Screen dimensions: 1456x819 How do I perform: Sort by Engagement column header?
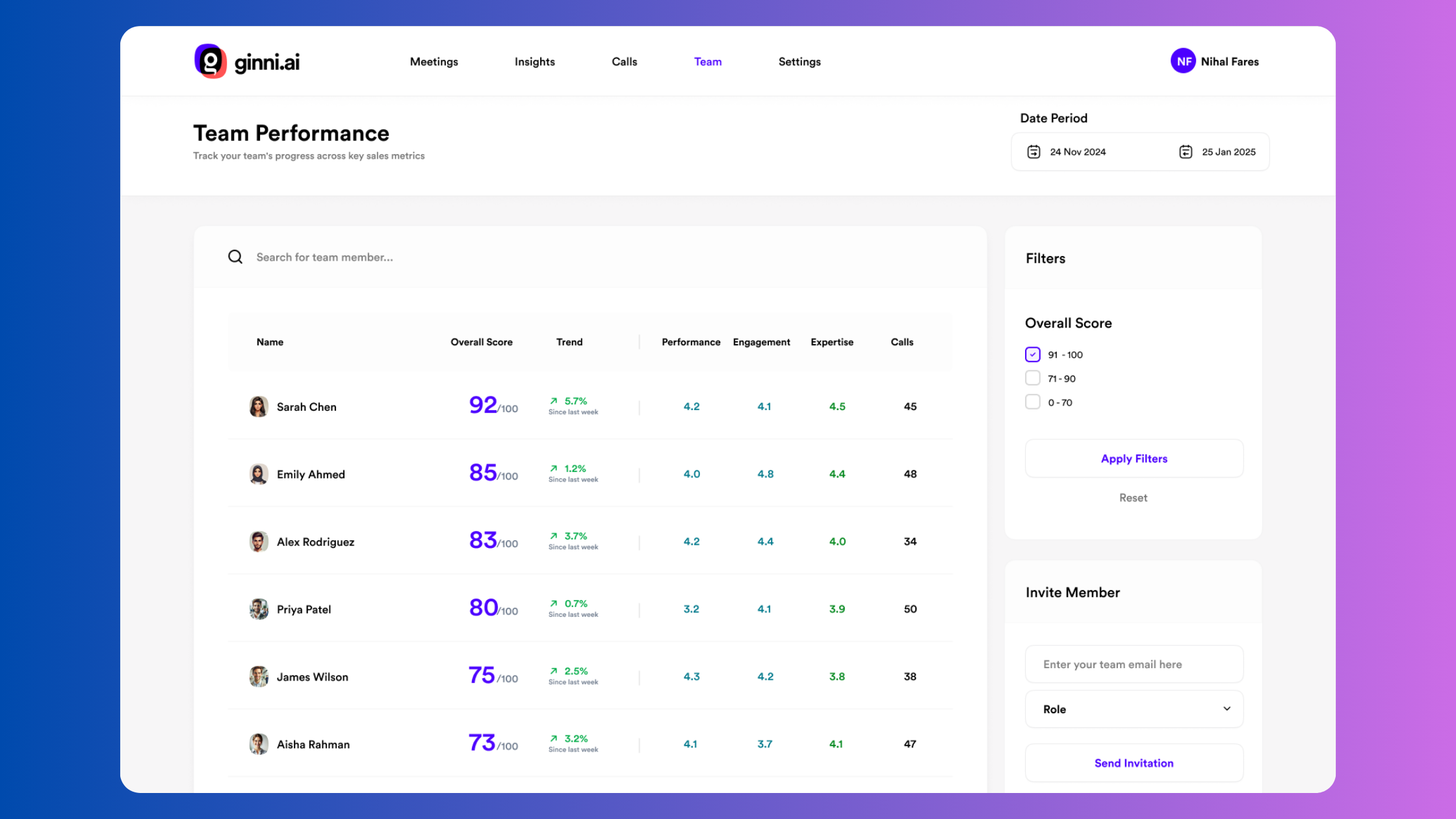point(761,342)
